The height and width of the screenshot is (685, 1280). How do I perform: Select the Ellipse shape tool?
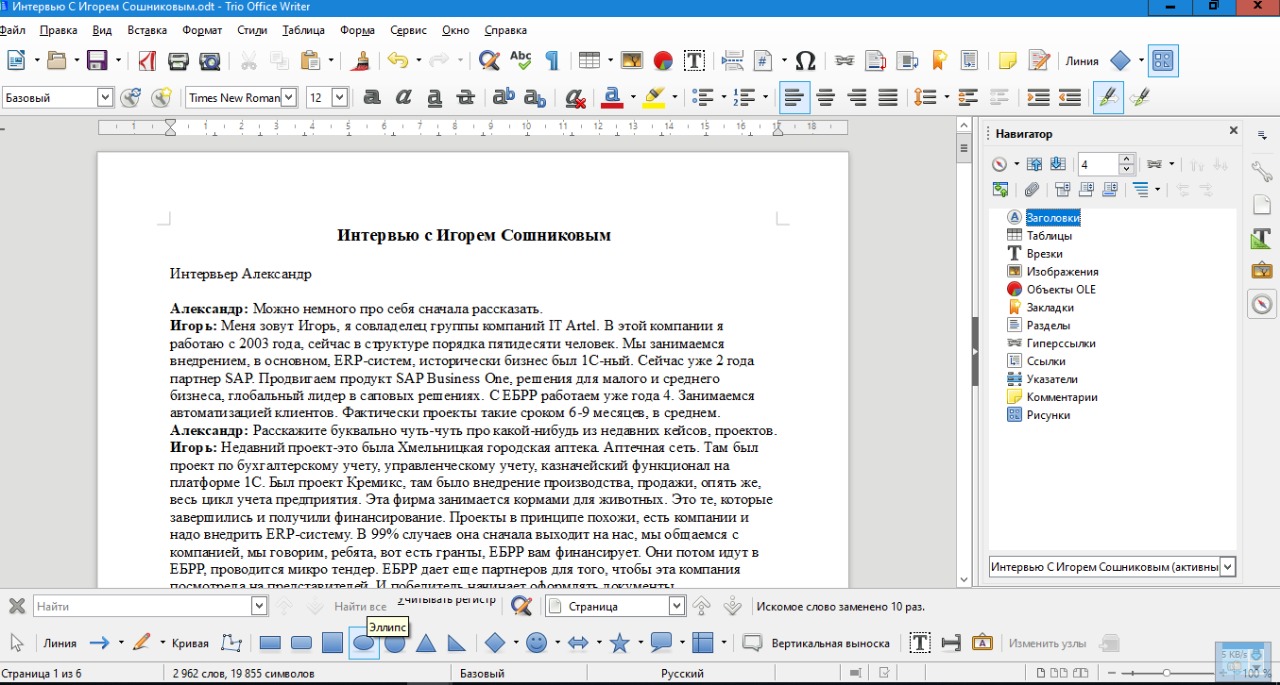pos(364,643)
